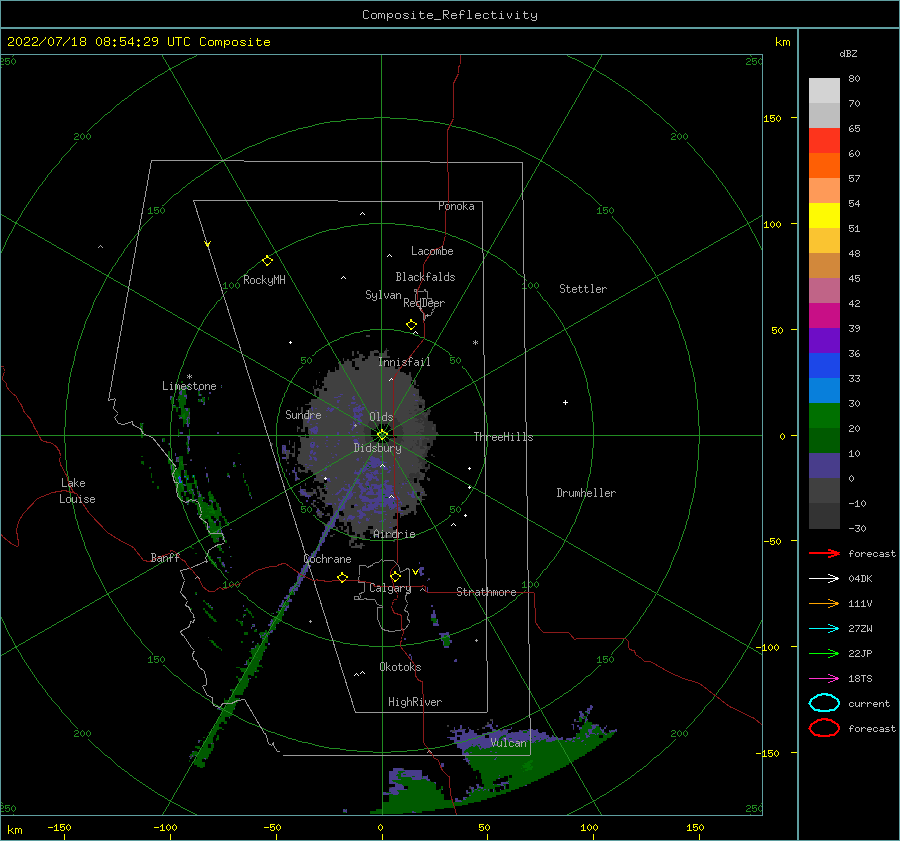Viewport: 900px width, 841px height.
Task: Click the red forecast ellipse legend icon
Action: coord(824,728)
